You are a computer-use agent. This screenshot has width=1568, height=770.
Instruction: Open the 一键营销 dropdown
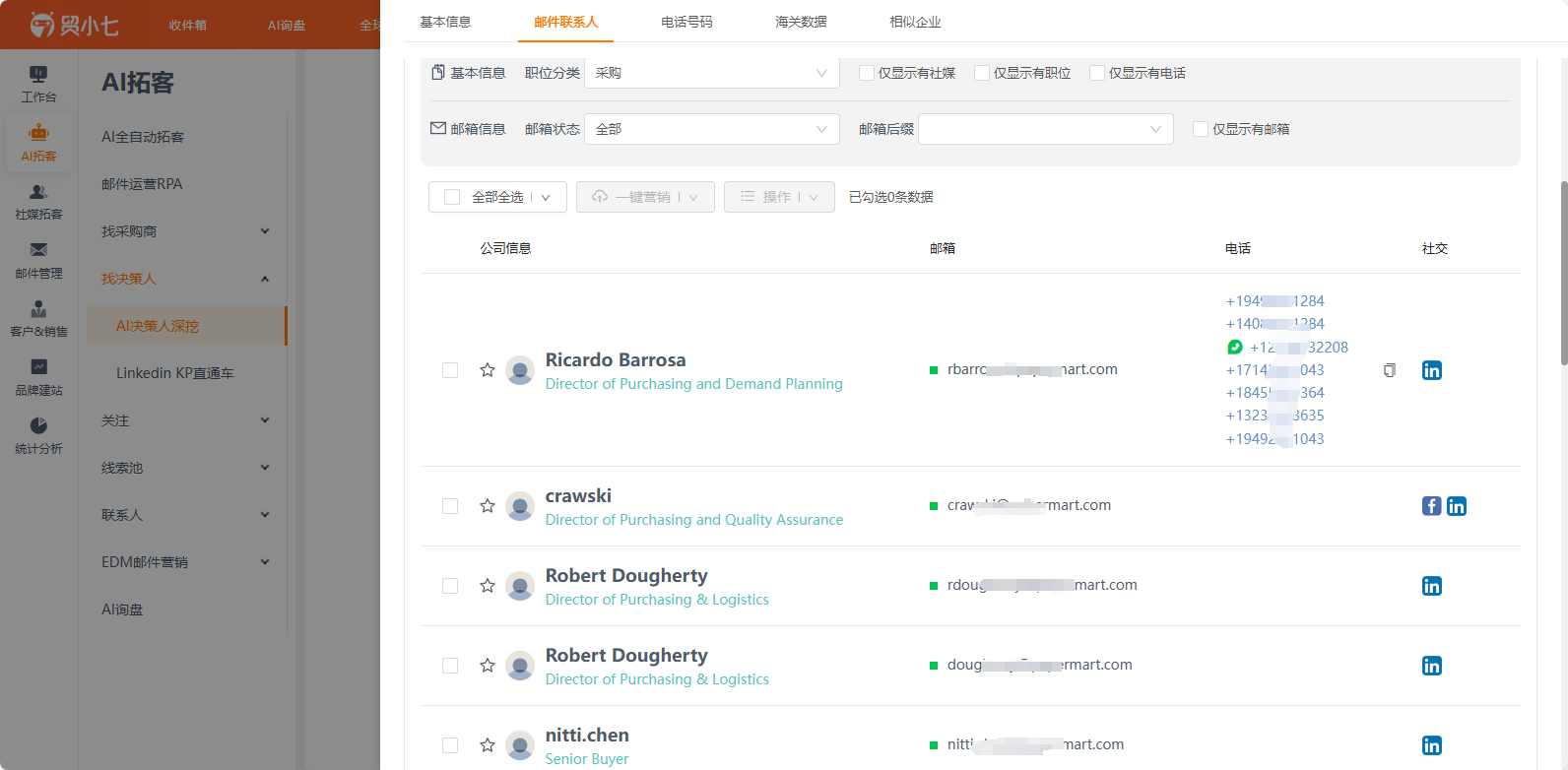pos(645,197)
